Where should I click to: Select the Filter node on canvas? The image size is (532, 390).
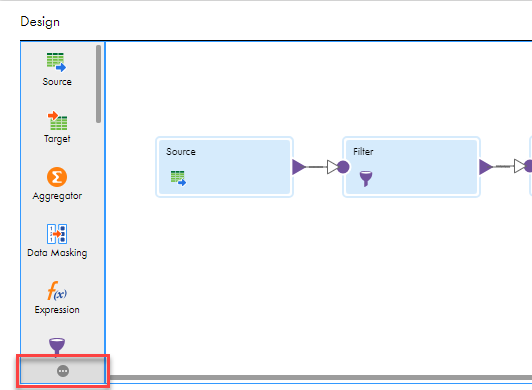coord(411,167)
